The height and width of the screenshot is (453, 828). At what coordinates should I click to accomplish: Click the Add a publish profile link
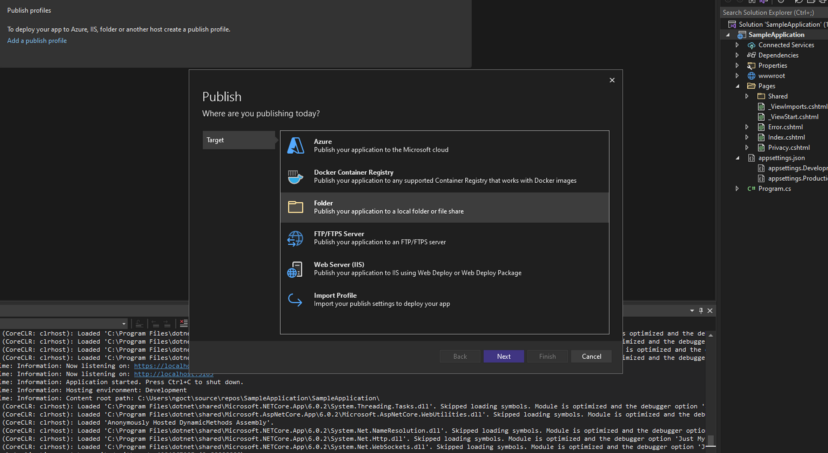click(37, 41)
